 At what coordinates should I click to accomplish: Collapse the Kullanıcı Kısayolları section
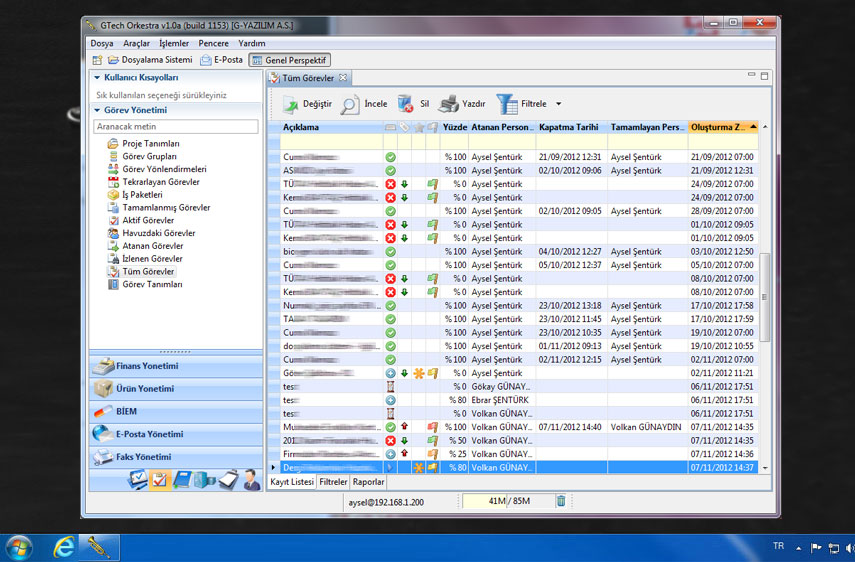[x=97, y=77]
